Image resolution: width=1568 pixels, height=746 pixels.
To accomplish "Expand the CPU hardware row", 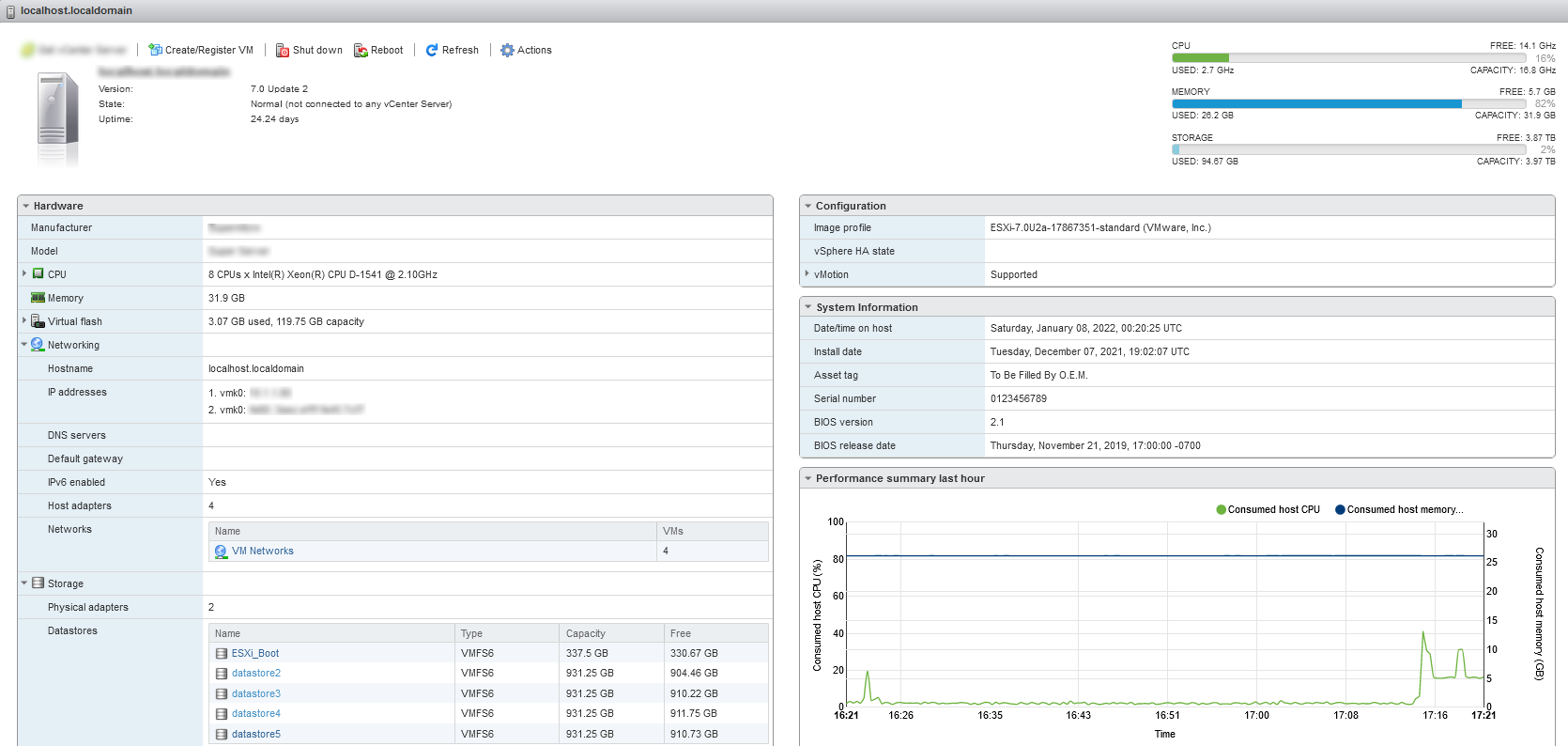I will click(24, 273).
